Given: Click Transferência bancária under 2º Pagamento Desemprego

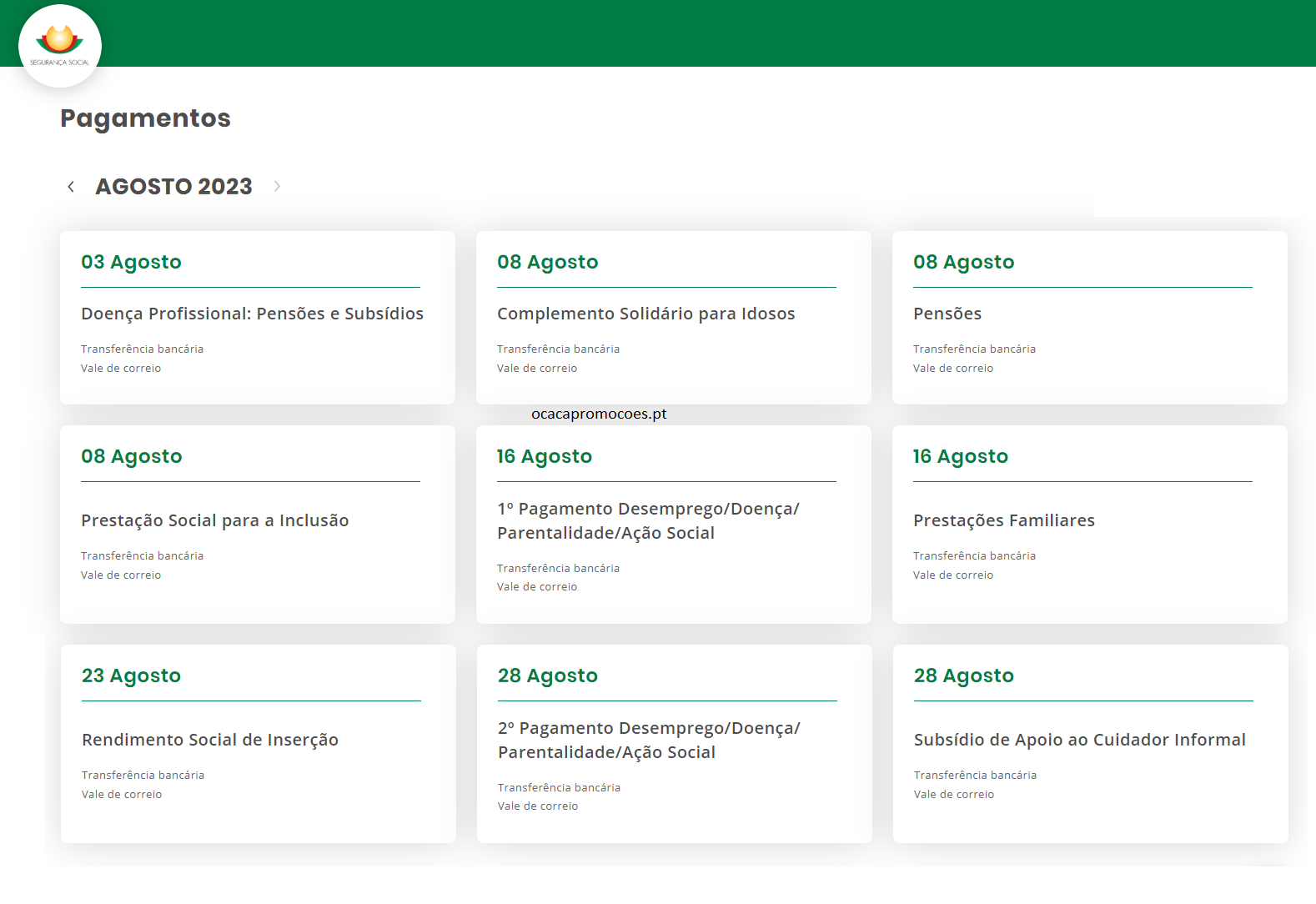Looking at the screenshot, I should 559,788.
